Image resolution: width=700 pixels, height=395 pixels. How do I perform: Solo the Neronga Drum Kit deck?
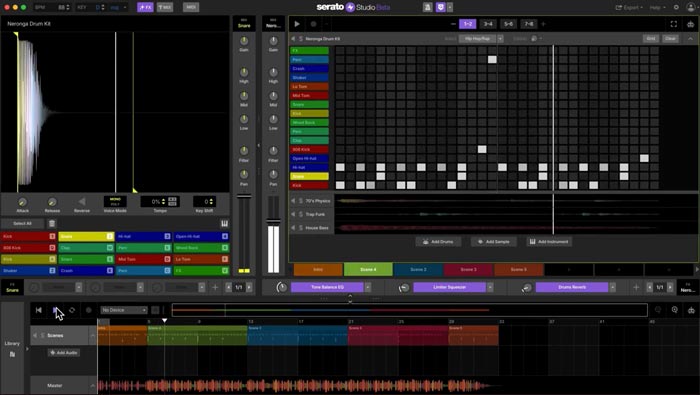click(301, 39)
